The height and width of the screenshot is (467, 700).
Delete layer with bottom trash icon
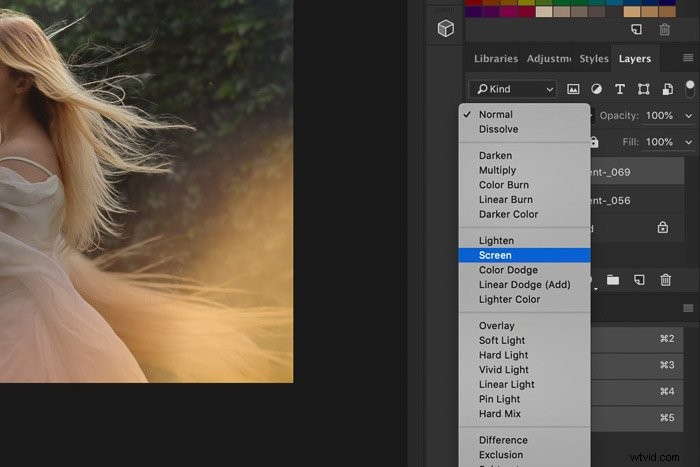point(666,280)
